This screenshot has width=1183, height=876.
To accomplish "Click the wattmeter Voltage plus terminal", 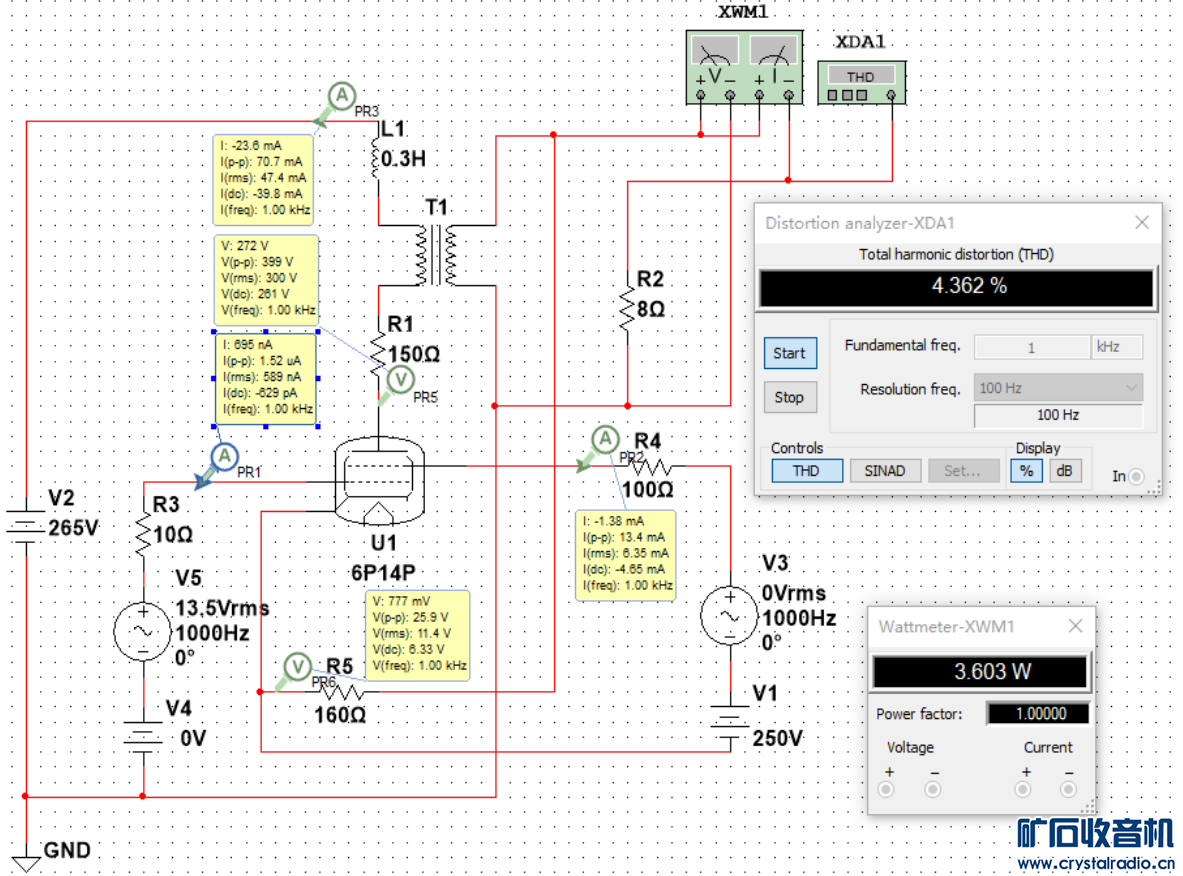I will point(886,789).
